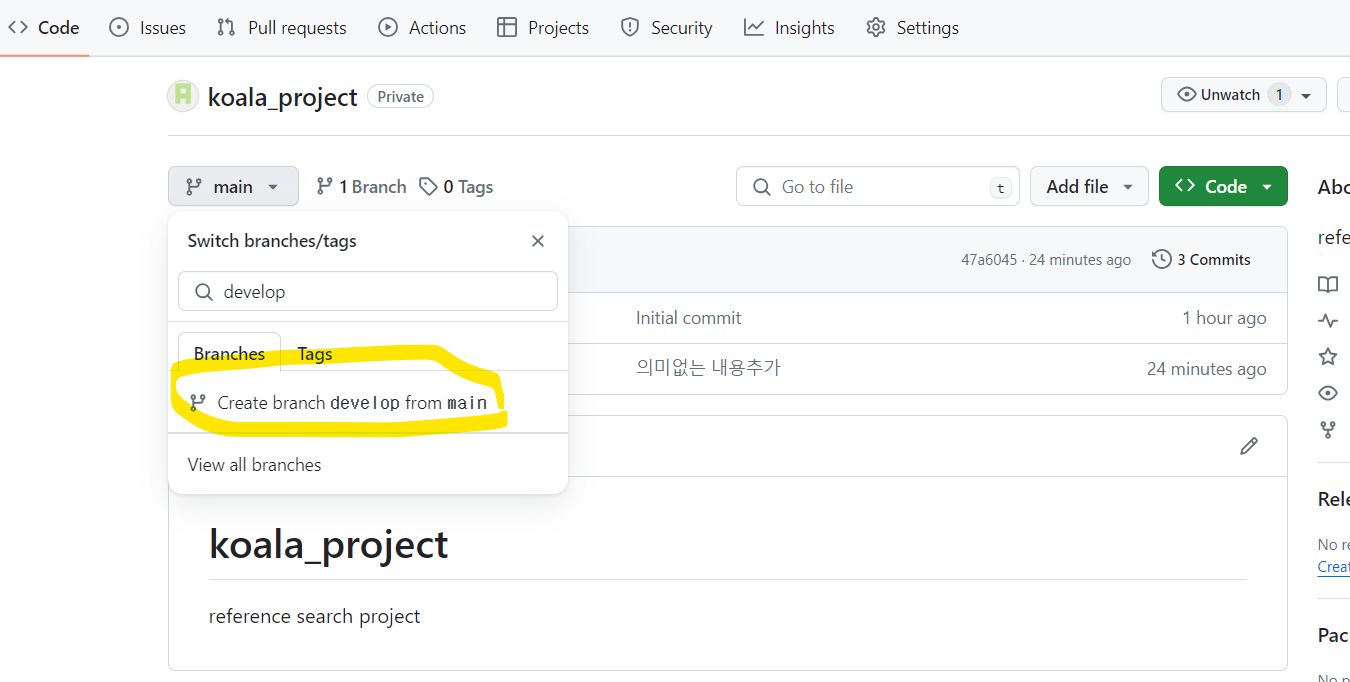Click the 24 minutes ago timestamp in file row
Image resolution: width=1350 pixels, height=682 pixels.
pos(1207,369)
